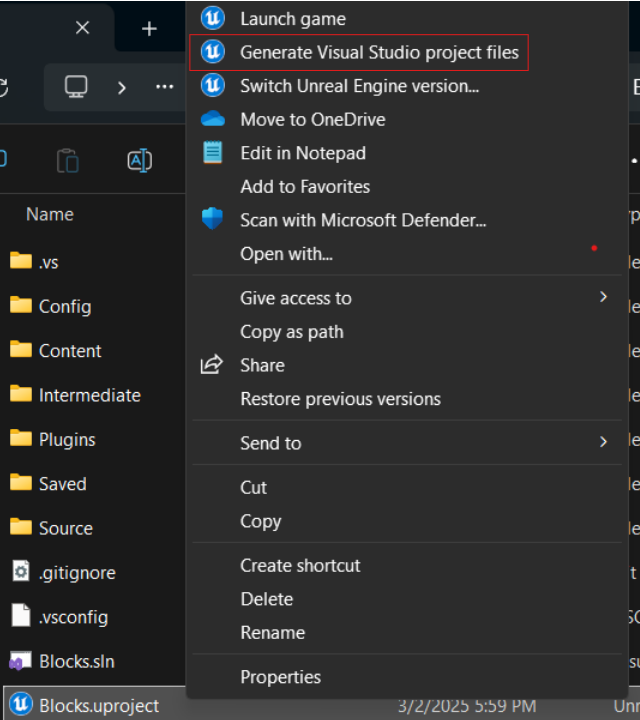Click Paste clipboard toolbar icon
Screen dimensions: 640x720
[68, 161]
